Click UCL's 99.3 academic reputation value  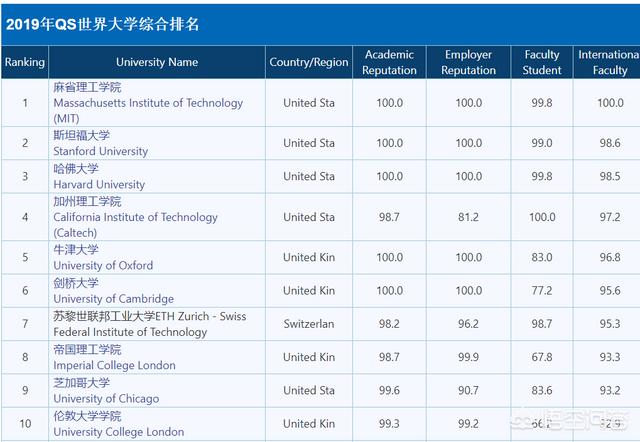[389, 424]
